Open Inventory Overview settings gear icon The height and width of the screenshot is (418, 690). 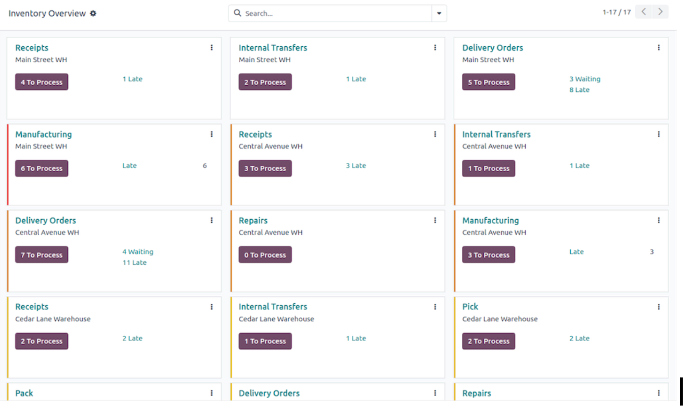coord(94,13)
